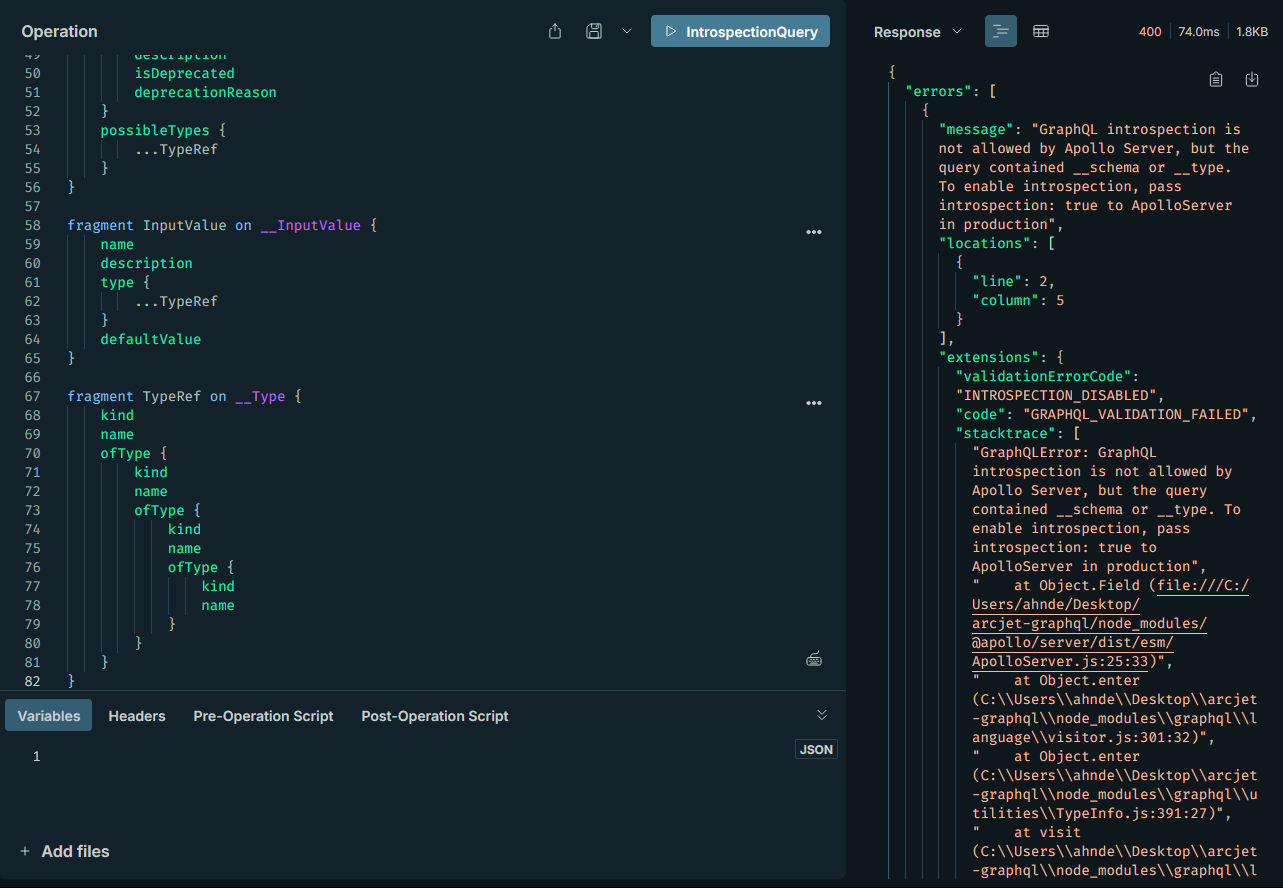The image size is (1283, 888).
Task: Open the Post-Operation Script tab
Action: 434,716
